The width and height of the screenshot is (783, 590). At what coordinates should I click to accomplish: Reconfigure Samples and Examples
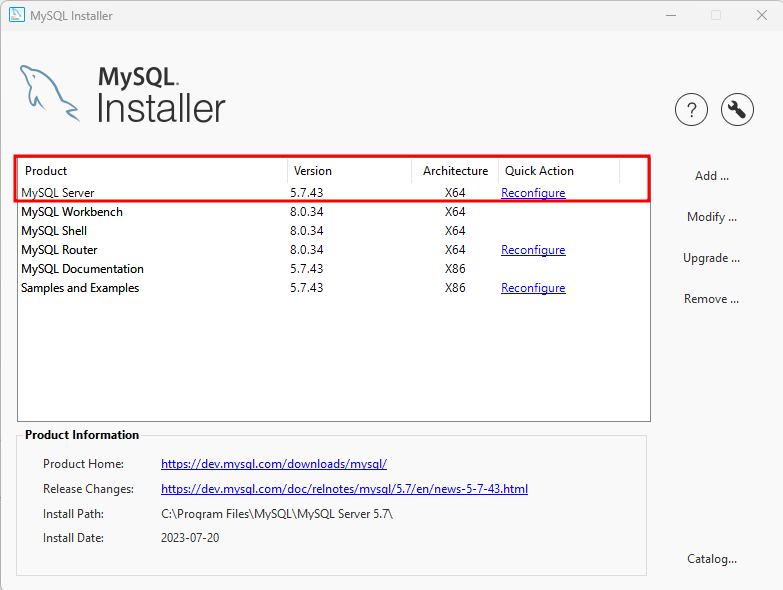pyautogui.click(x=533, y=288)
